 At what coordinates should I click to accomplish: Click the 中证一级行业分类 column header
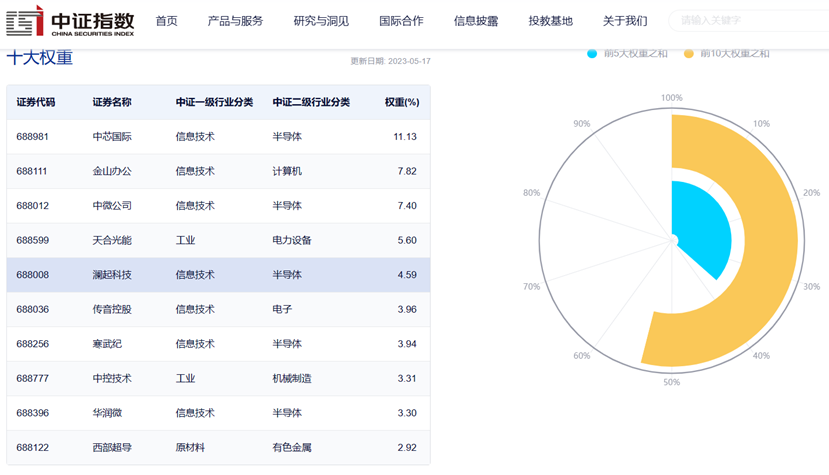coord(215,102)
